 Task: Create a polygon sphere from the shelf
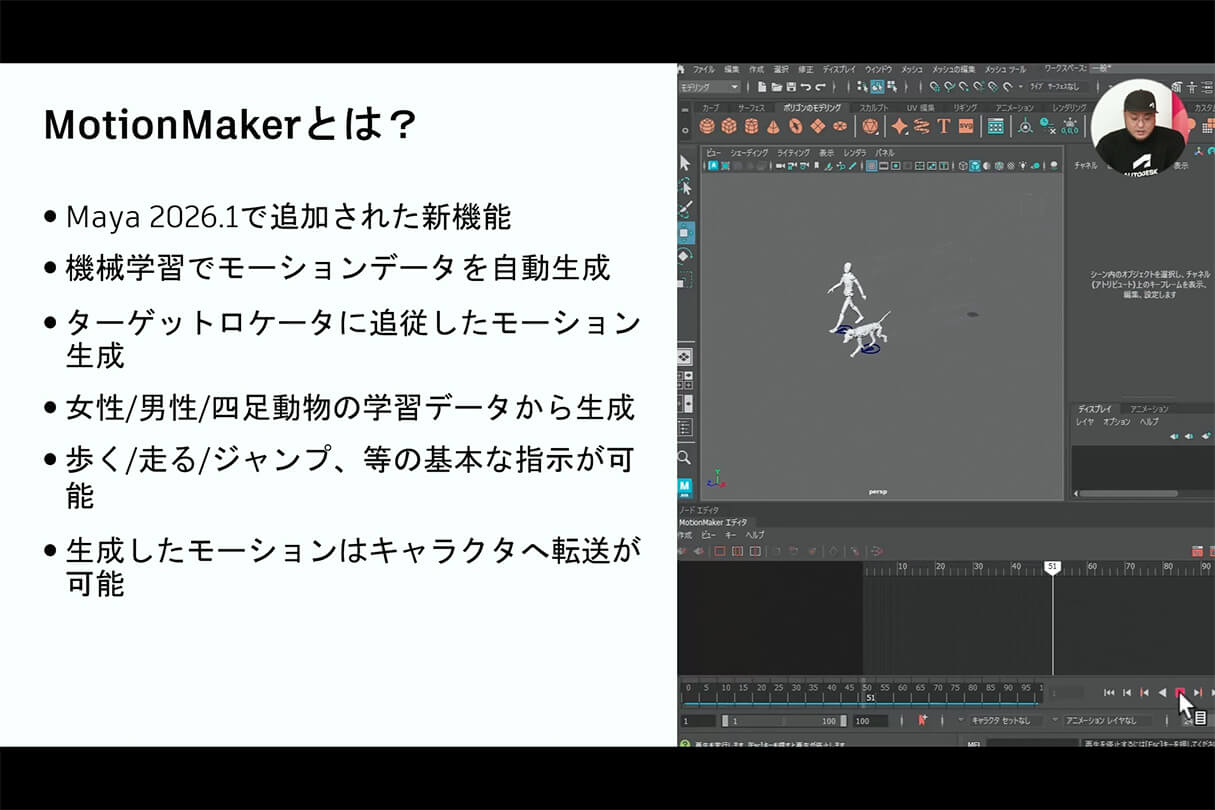[x=707, y=126]
